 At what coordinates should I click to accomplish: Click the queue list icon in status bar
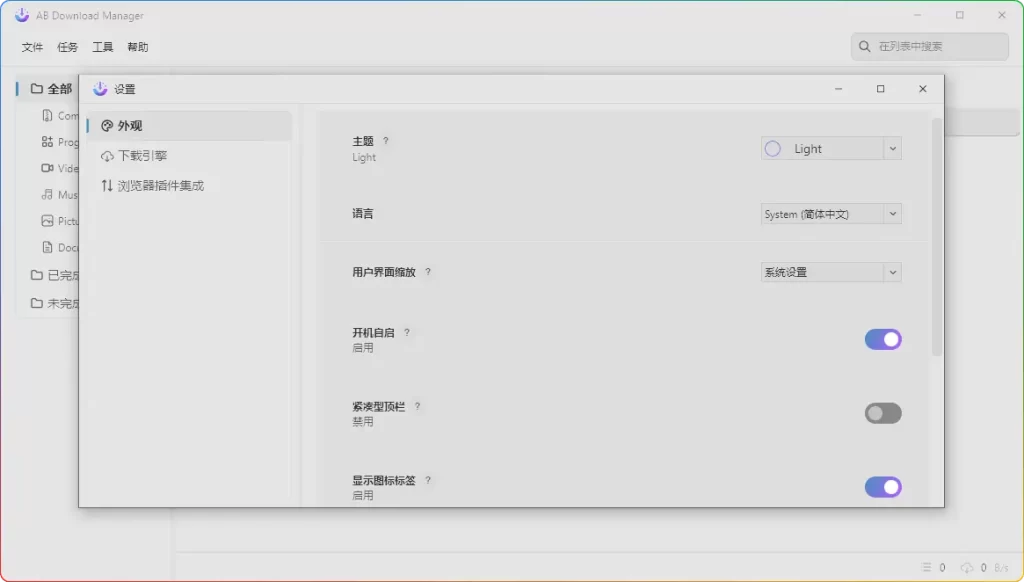tap(926, 567)
